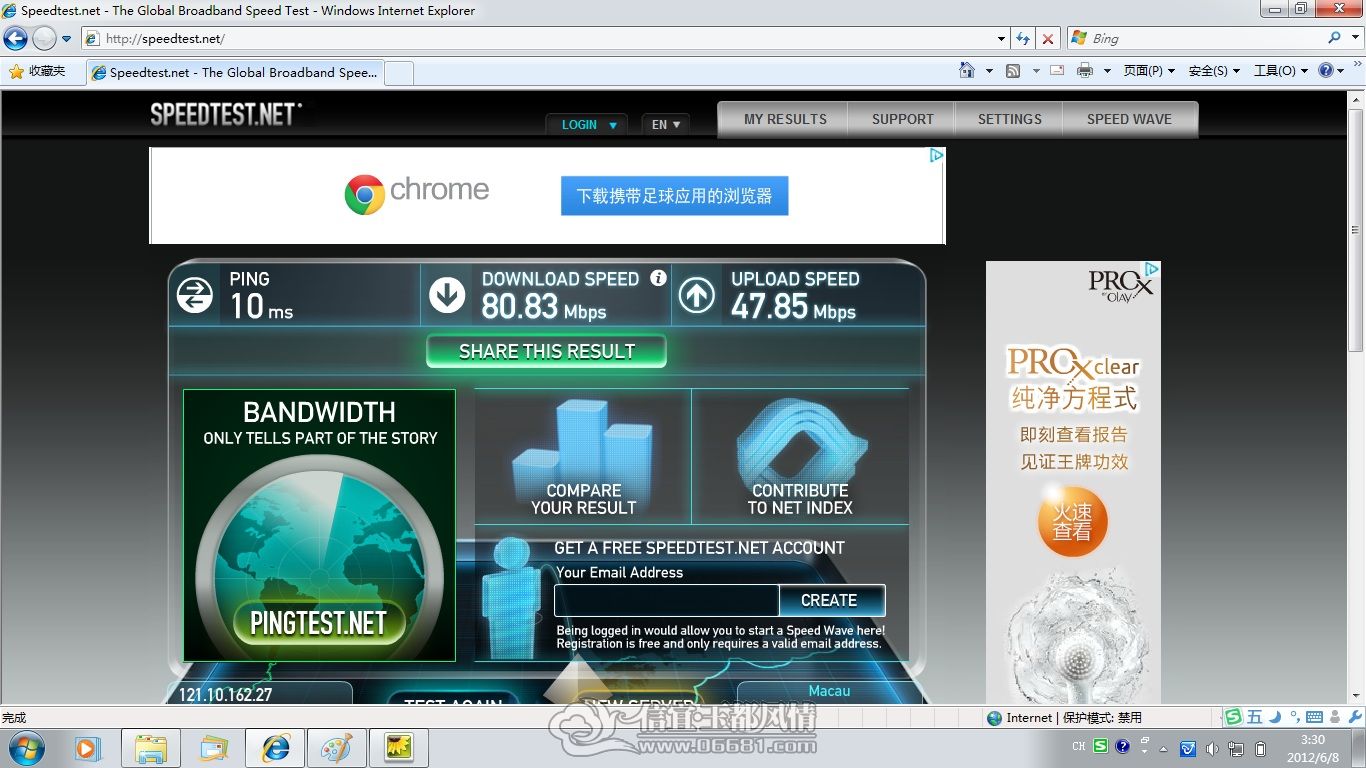Click the CREATE account button
1366x768 pixels.
(x=830, y=600)
